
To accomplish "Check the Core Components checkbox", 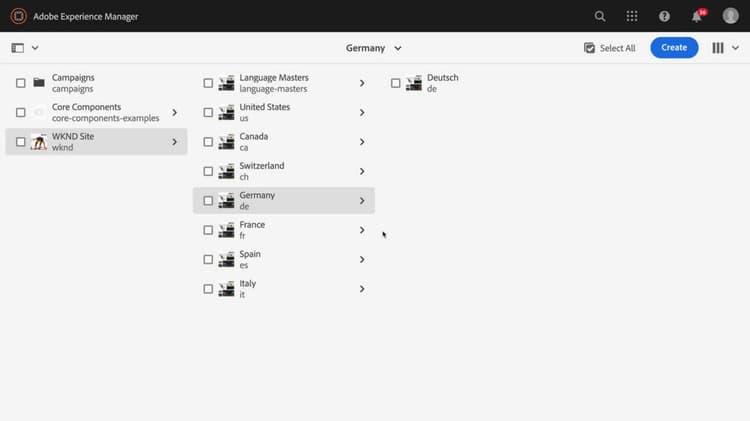I will tap(21, 112).
